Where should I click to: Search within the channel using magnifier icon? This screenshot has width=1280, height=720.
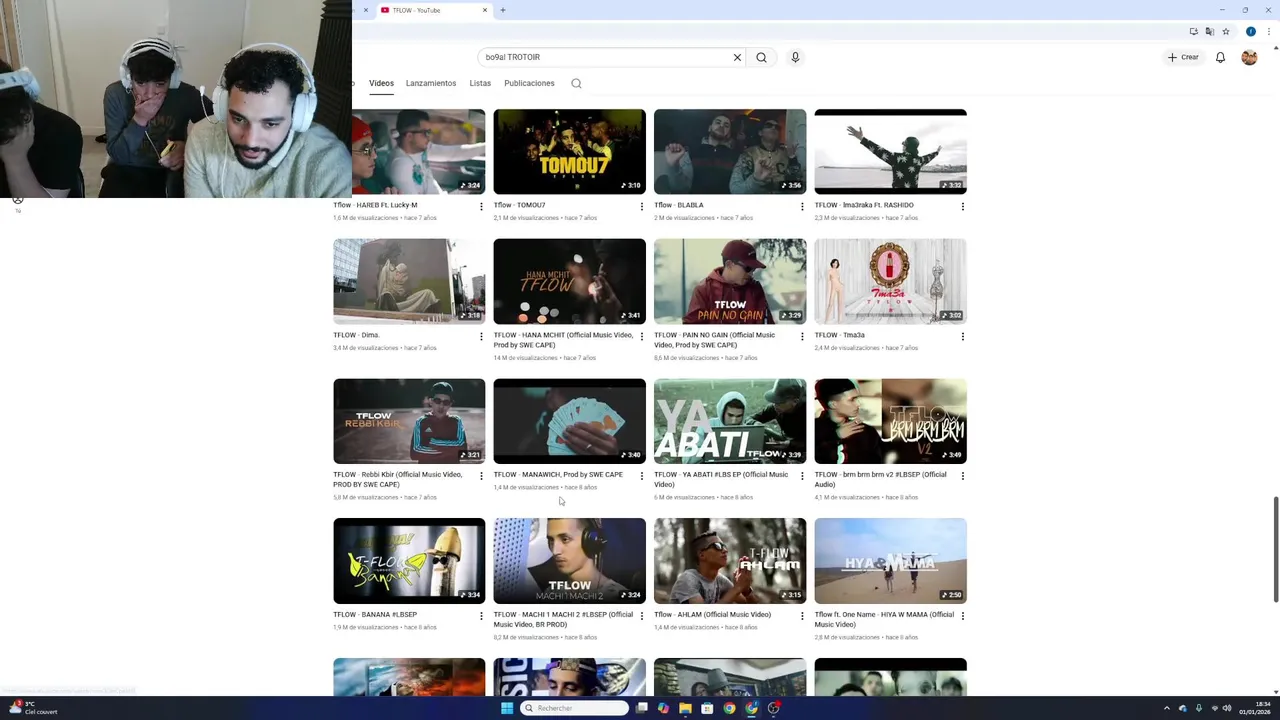(576, 83)
